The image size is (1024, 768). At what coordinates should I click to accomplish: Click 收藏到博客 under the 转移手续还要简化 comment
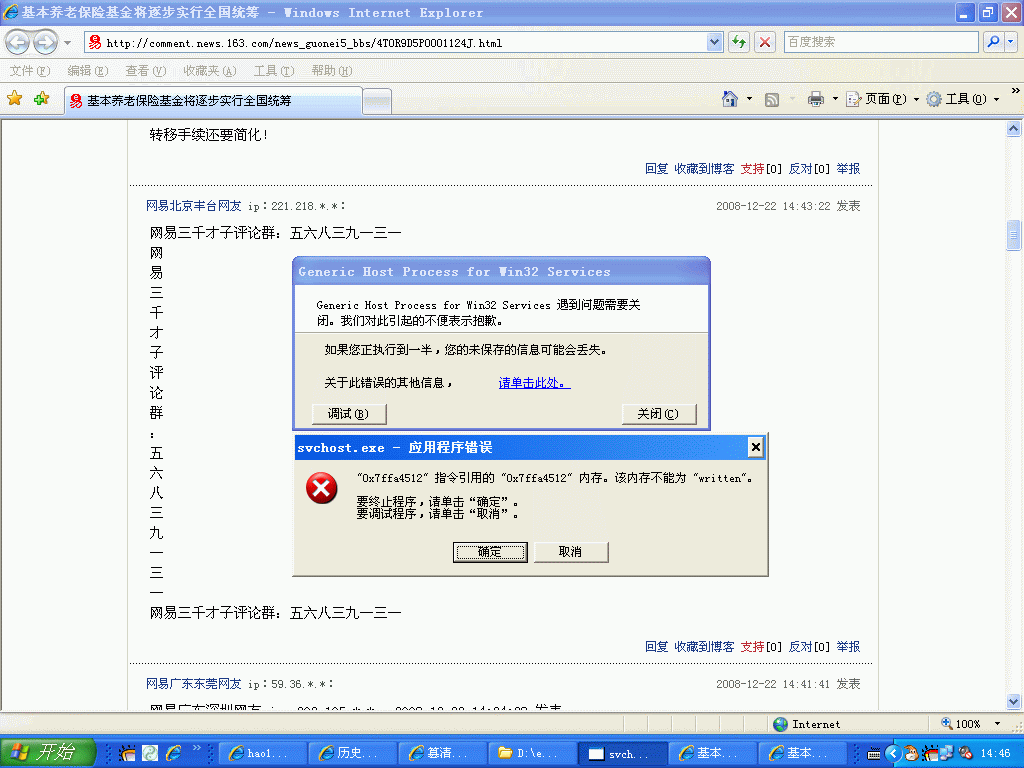704,168
